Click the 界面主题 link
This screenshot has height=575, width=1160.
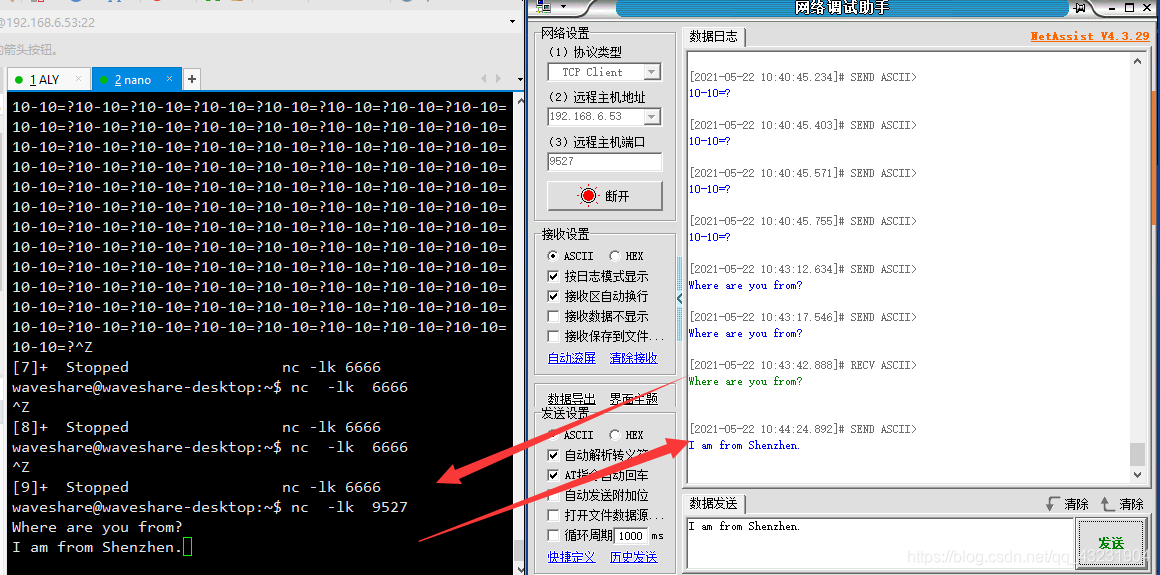click(x=633, y=398)
